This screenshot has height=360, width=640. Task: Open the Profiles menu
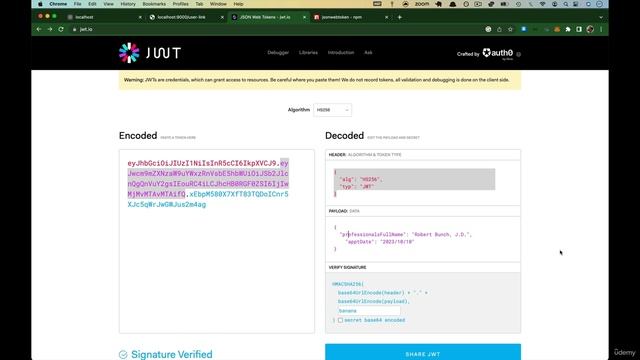(180, 4)
